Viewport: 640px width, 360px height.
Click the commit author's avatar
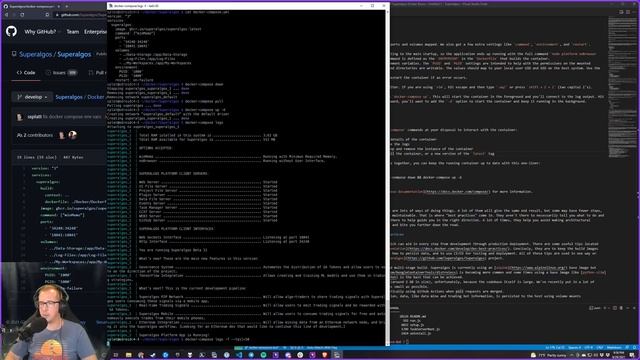(x=20, y=117)
